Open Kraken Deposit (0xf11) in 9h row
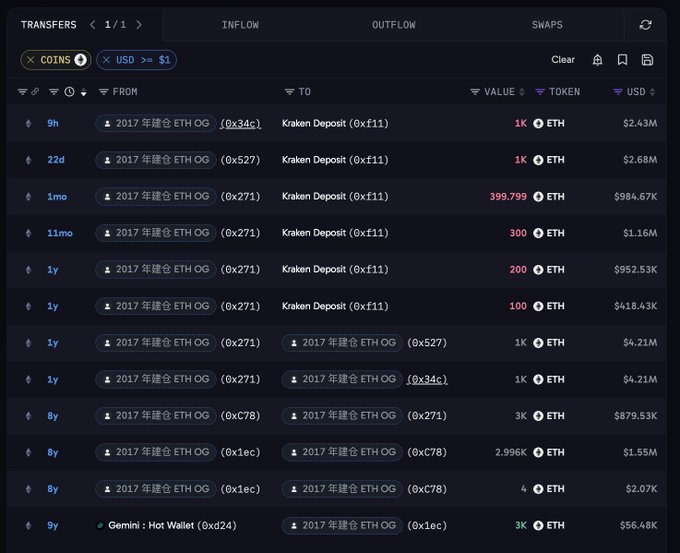Image resolution: width=680 pixels, height=553 pixels. coord(335,124)
